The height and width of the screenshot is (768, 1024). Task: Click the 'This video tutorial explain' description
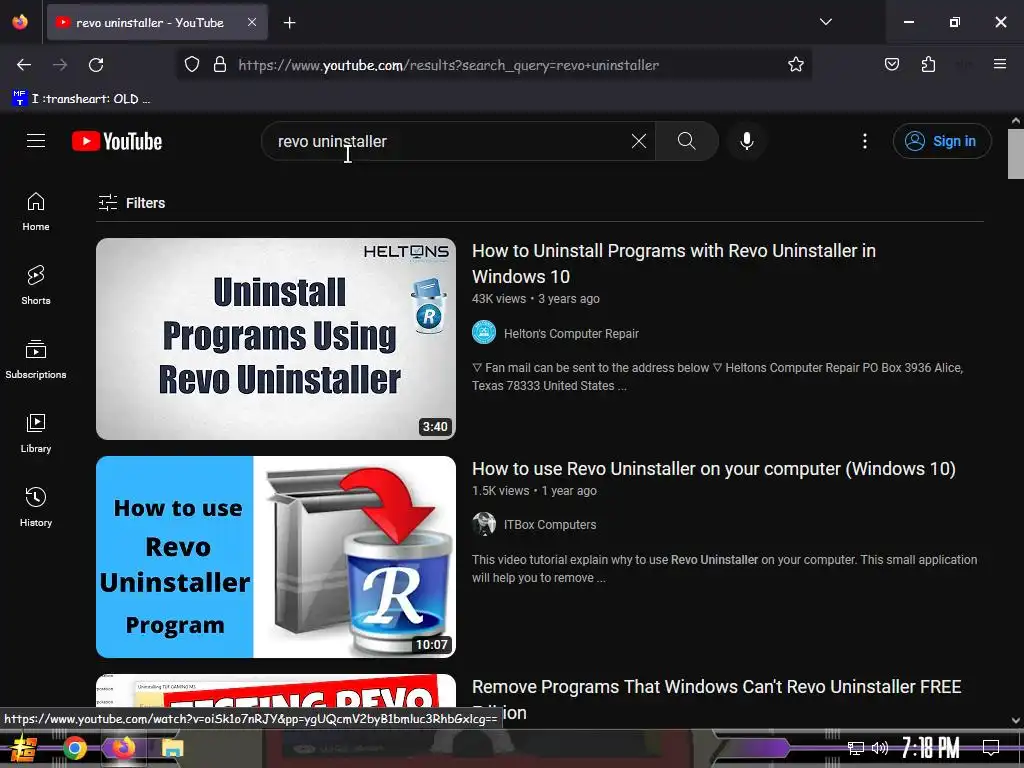(x=724, y=569)
